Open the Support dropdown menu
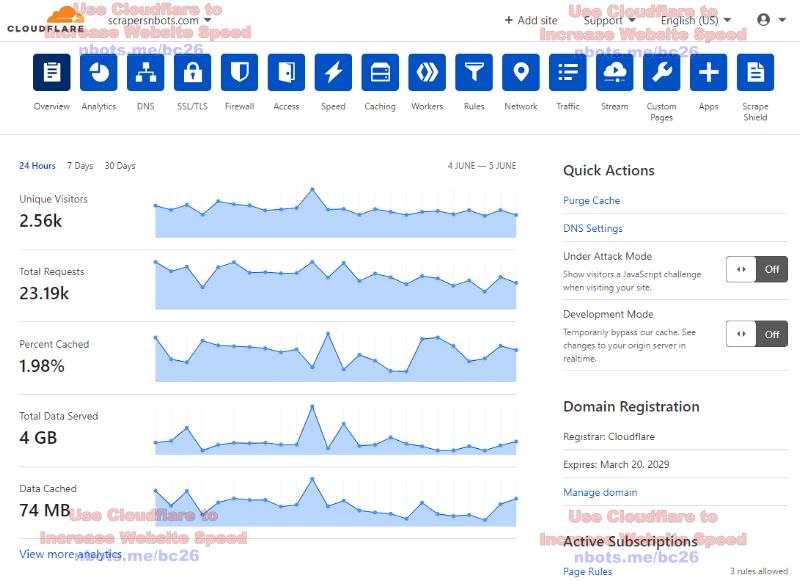 click(609, 20)
